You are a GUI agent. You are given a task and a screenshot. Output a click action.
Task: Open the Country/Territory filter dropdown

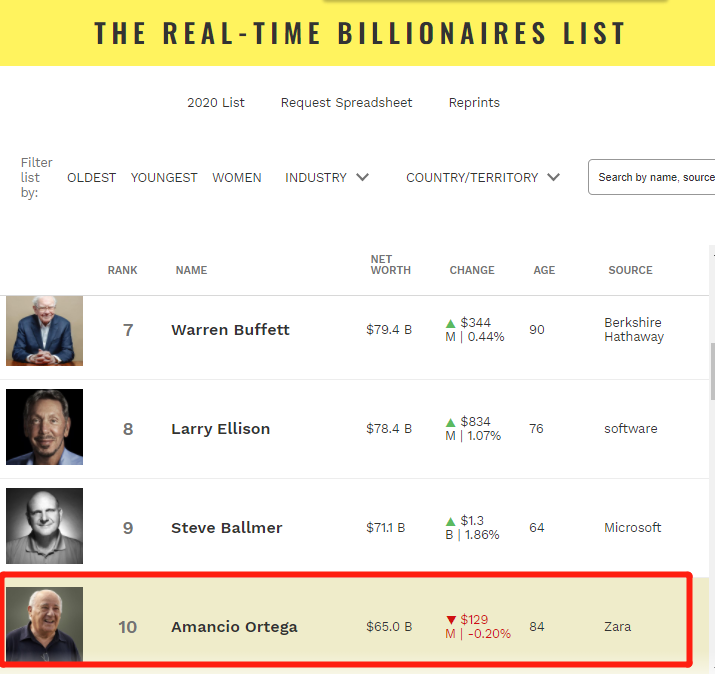click(x=482, y=177)
